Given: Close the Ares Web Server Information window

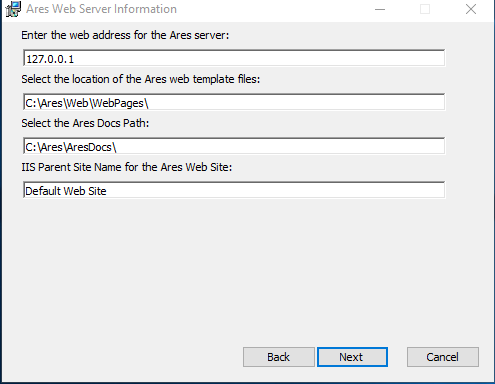Looking at the screenshot, I should click(x=471, y=9).
